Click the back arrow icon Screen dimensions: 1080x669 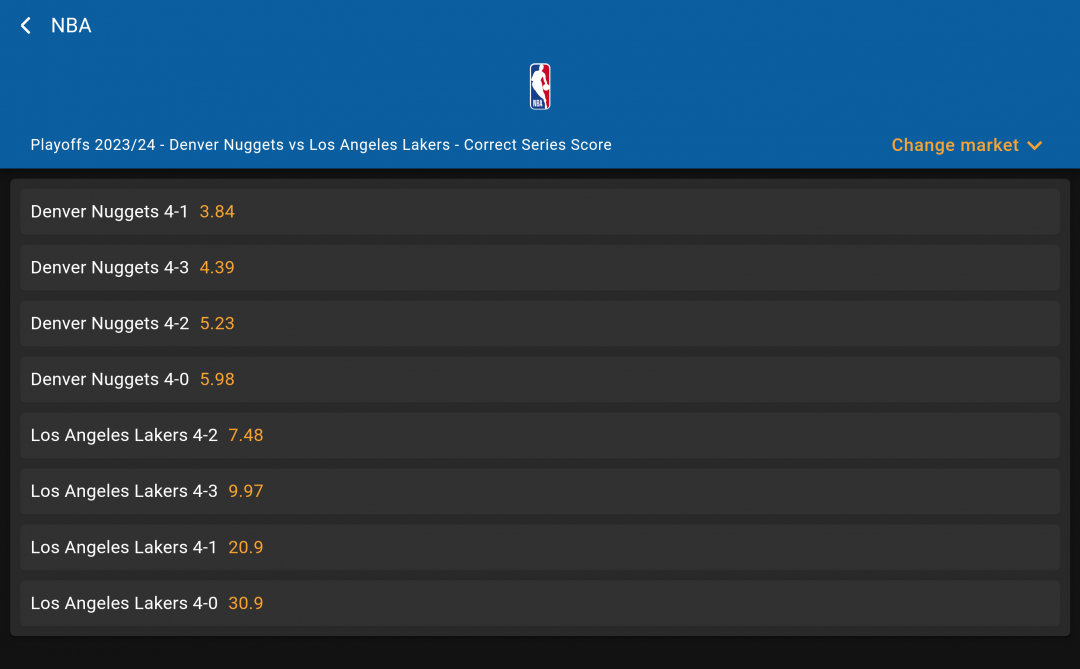25,25
